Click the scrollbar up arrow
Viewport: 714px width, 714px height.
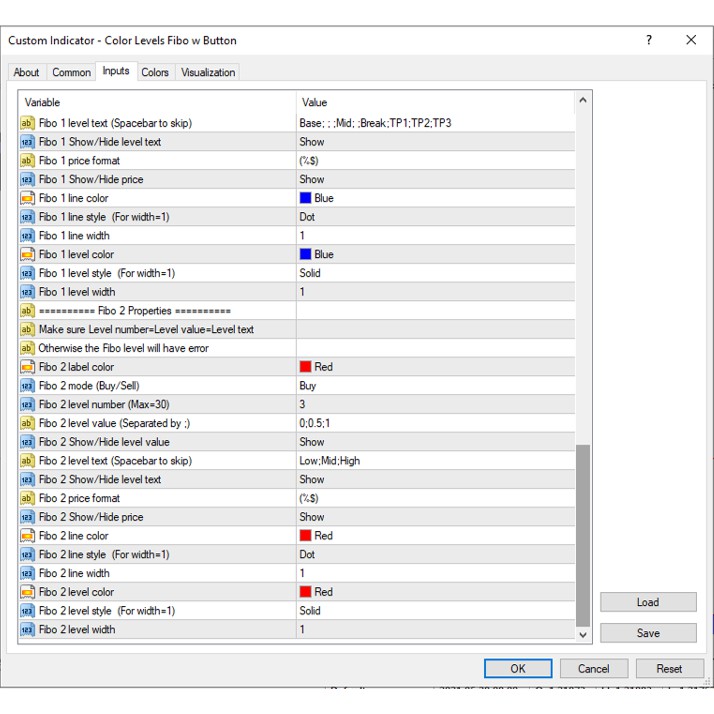[x=583, y=101]
